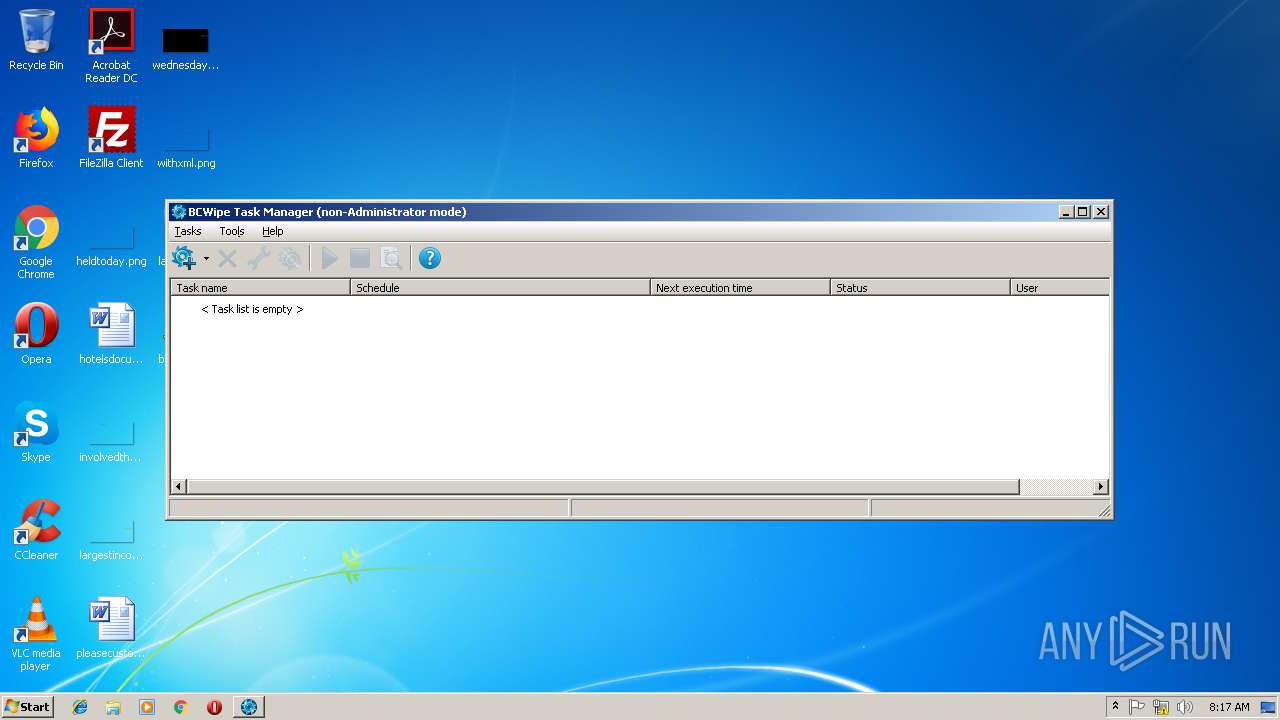Select the Recycle Bin desktop icon
1280x720 pixels.
36,40
